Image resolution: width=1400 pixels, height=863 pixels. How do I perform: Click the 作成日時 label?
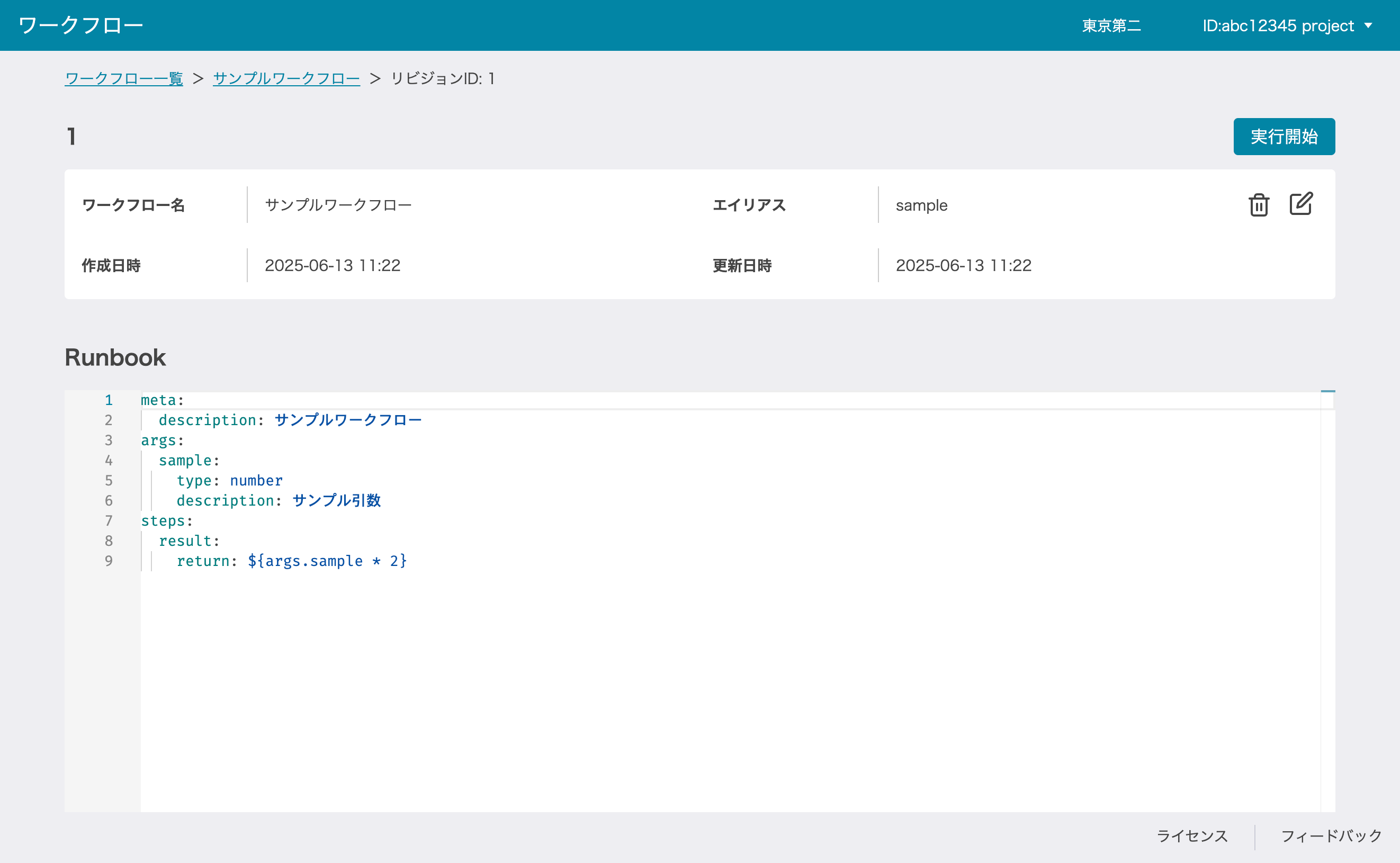coord(111,265)
